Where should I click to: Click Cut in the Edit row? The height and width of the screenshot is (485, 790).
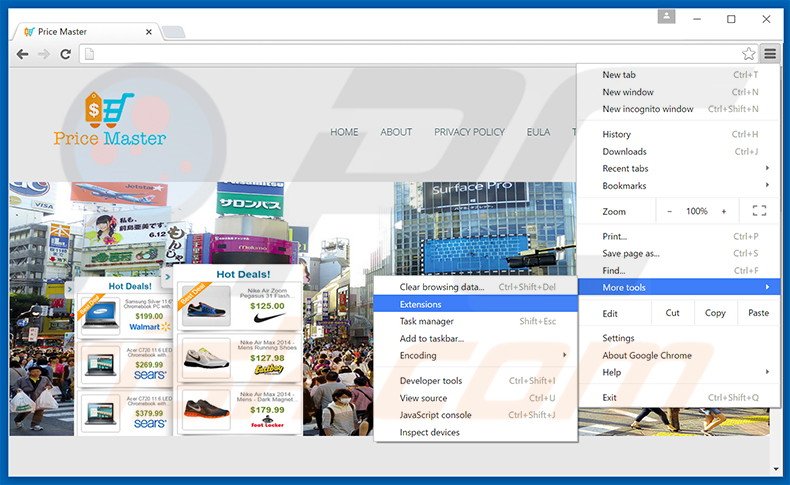click(673, 313)
